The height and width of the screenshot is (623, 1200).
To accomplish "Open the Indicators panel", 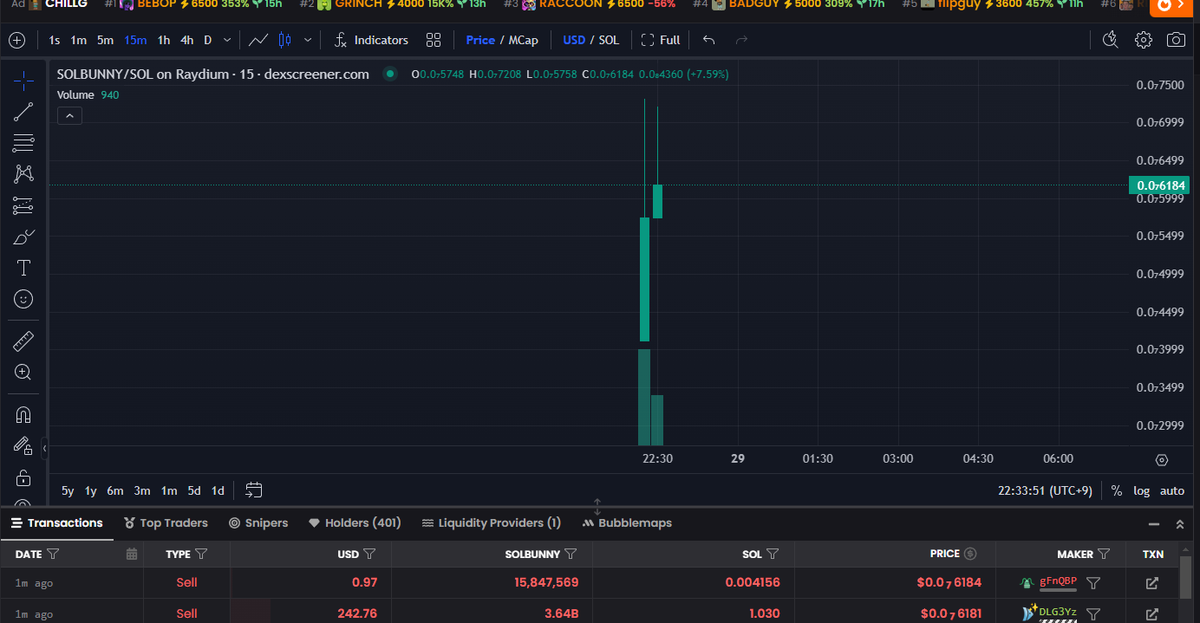I will 371,40.
